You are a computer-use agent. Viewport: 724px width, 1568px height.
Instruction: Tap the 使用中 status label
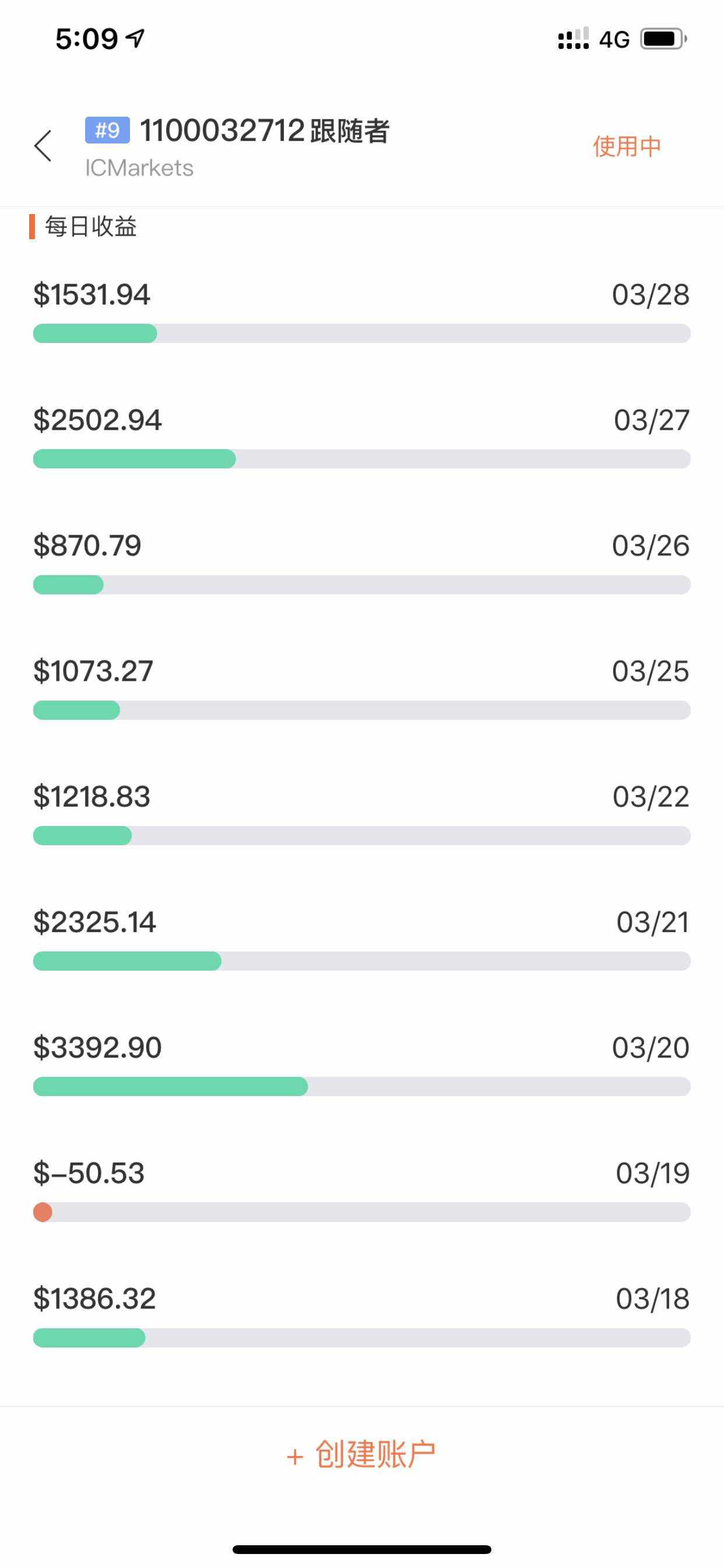[627, 146]
